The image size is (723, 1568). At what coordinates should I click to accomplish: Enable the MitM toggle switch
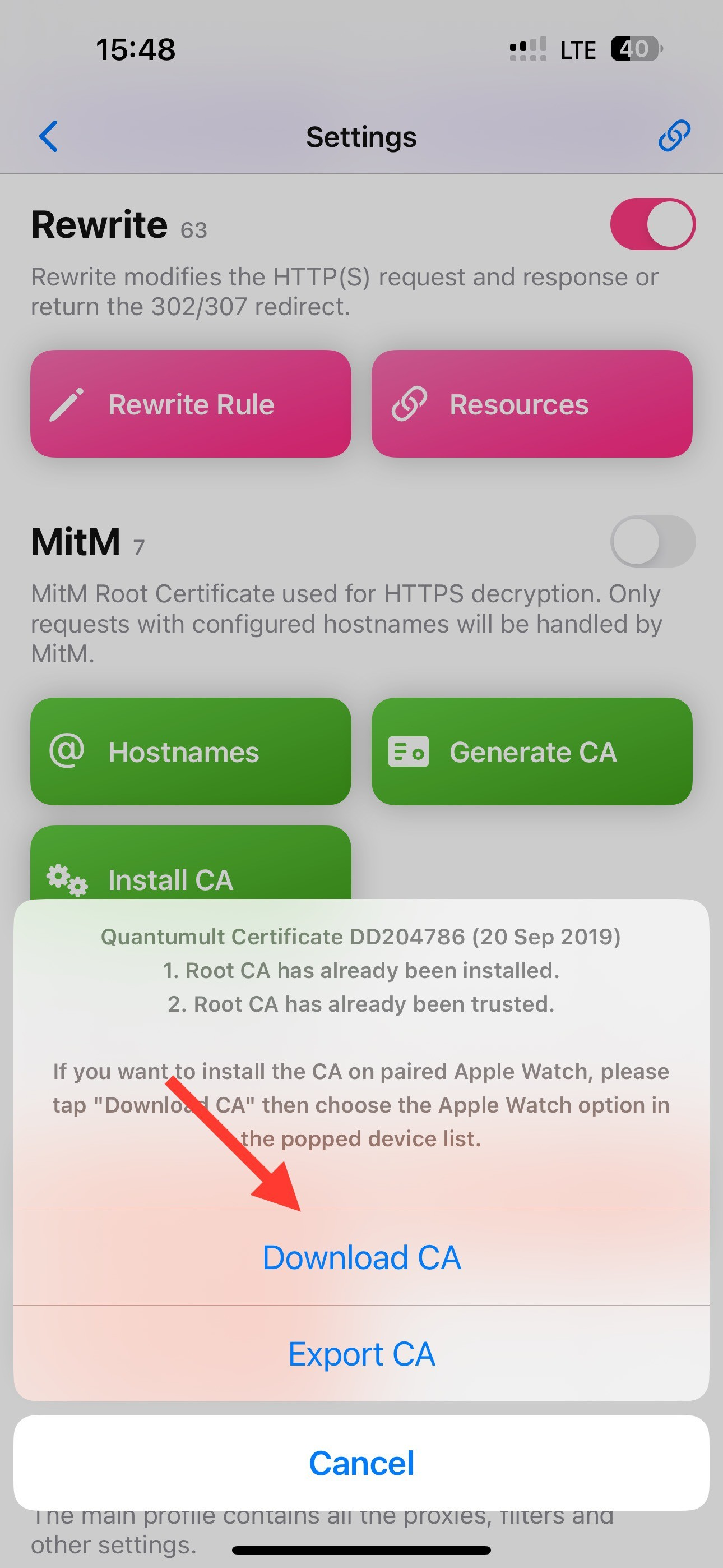pyautogui.click(x=652, y=541)
